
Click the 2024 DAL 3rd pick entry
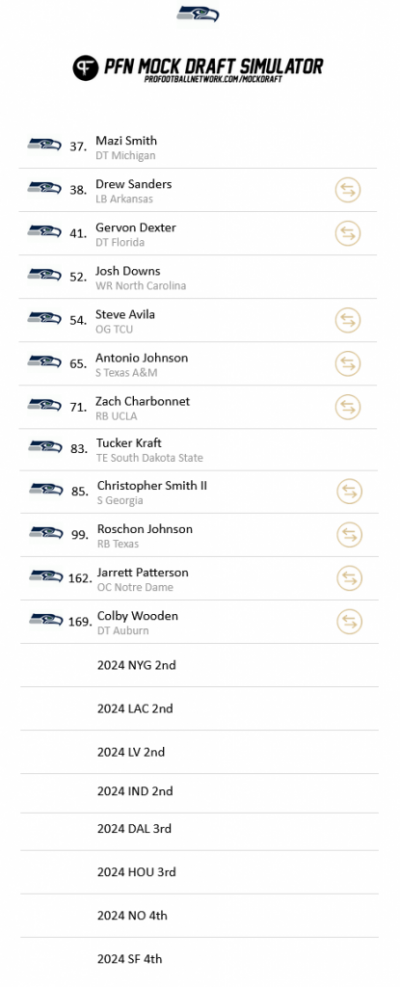pyautogui.click(x=199, y=830)
